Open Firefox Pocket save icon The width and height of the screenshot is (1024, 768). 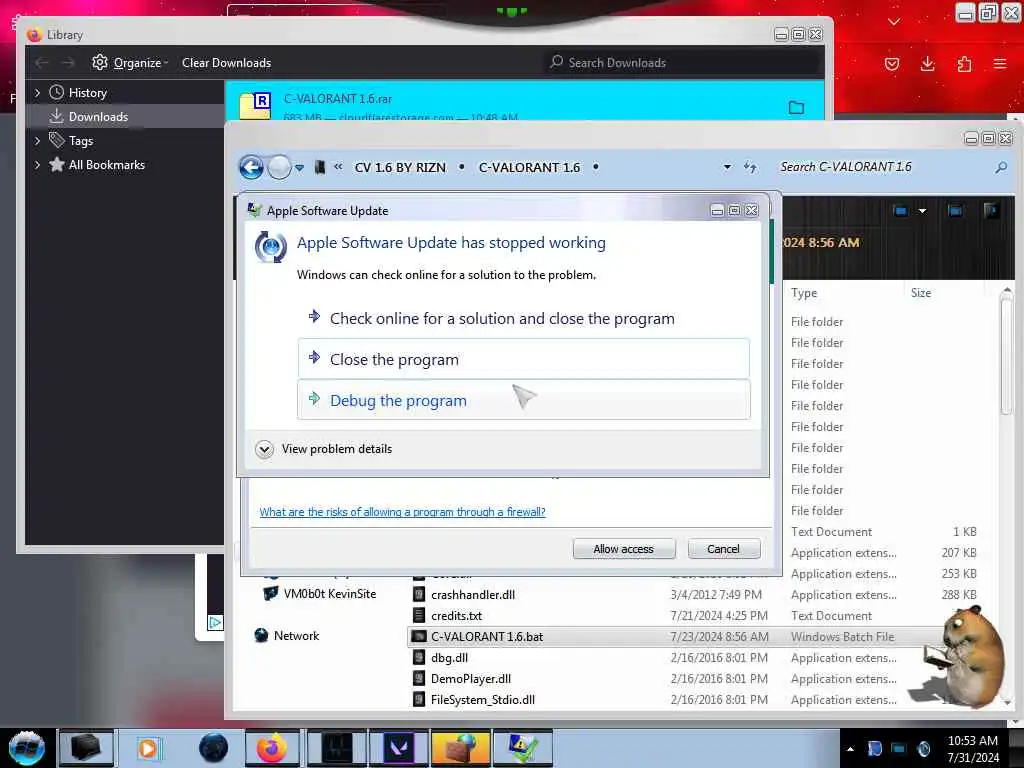click(x=891, y=63)
